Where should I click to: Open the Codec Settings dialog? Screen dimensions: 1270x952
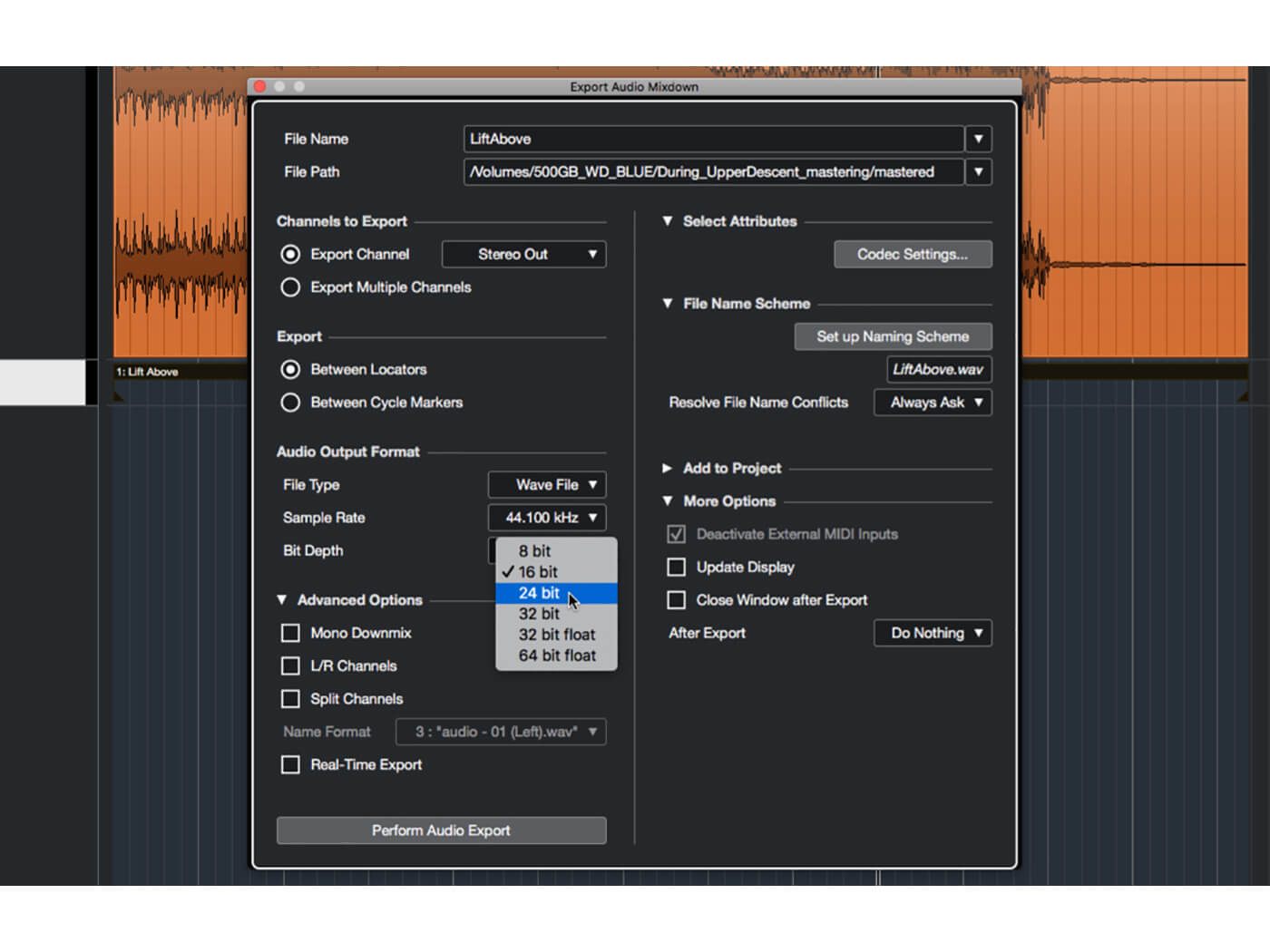pyautogui.click(x=913, y=254)
